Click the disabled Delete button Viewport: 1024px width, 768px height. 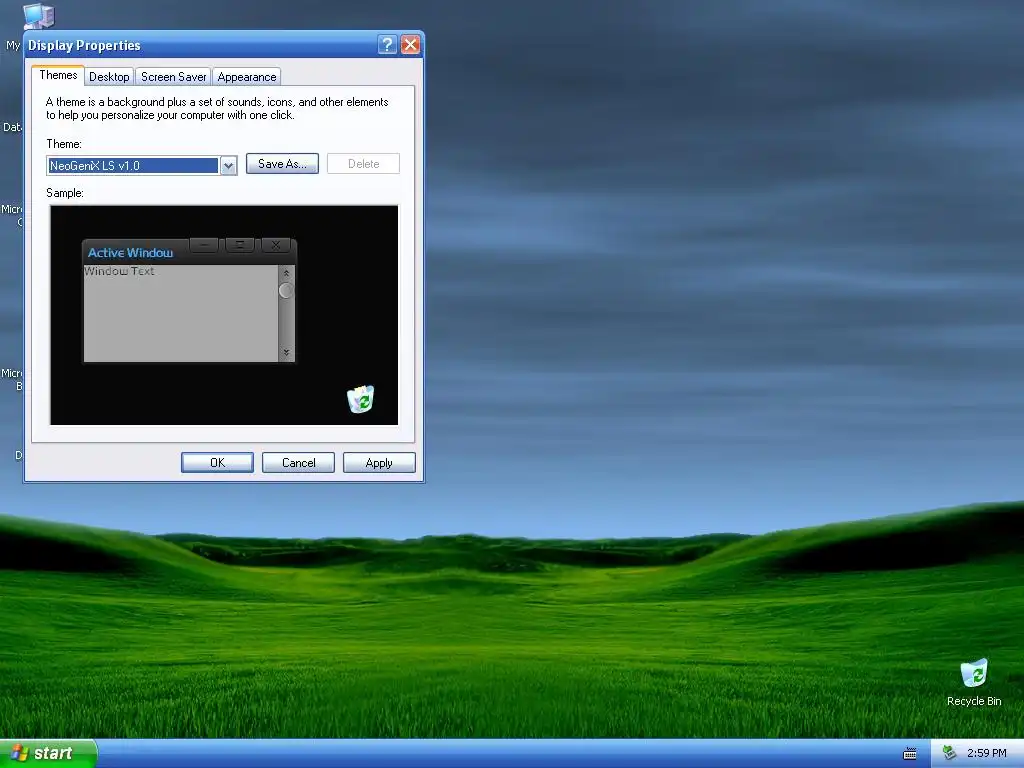click(363, 164)
